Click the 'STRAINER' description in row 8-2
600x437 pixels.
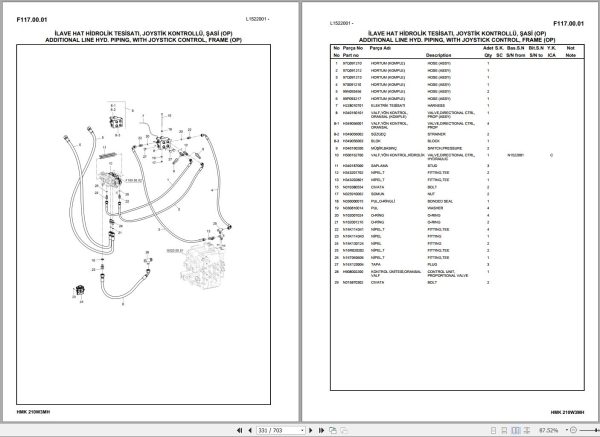437,134
